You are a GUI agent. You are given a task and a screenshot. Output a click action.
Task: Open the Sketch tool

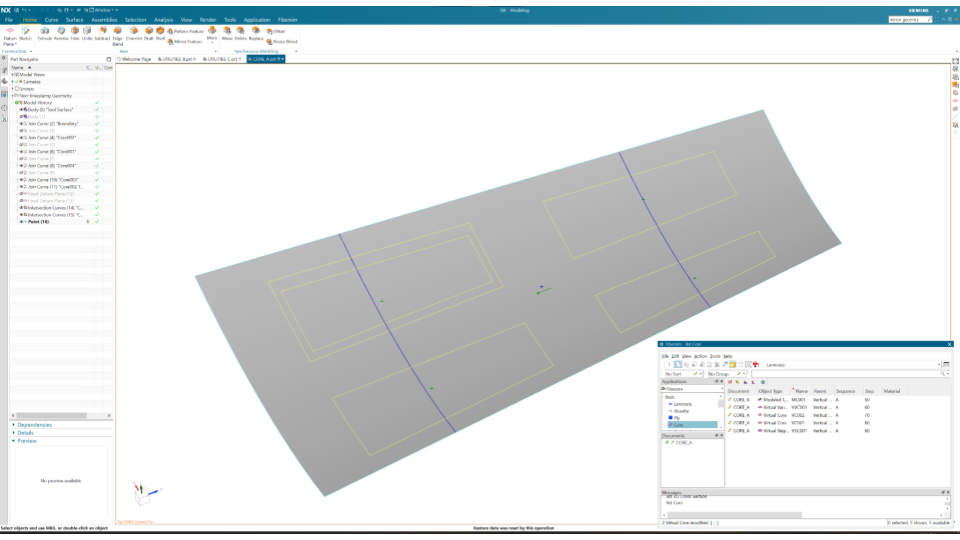(x=25, y=32)
